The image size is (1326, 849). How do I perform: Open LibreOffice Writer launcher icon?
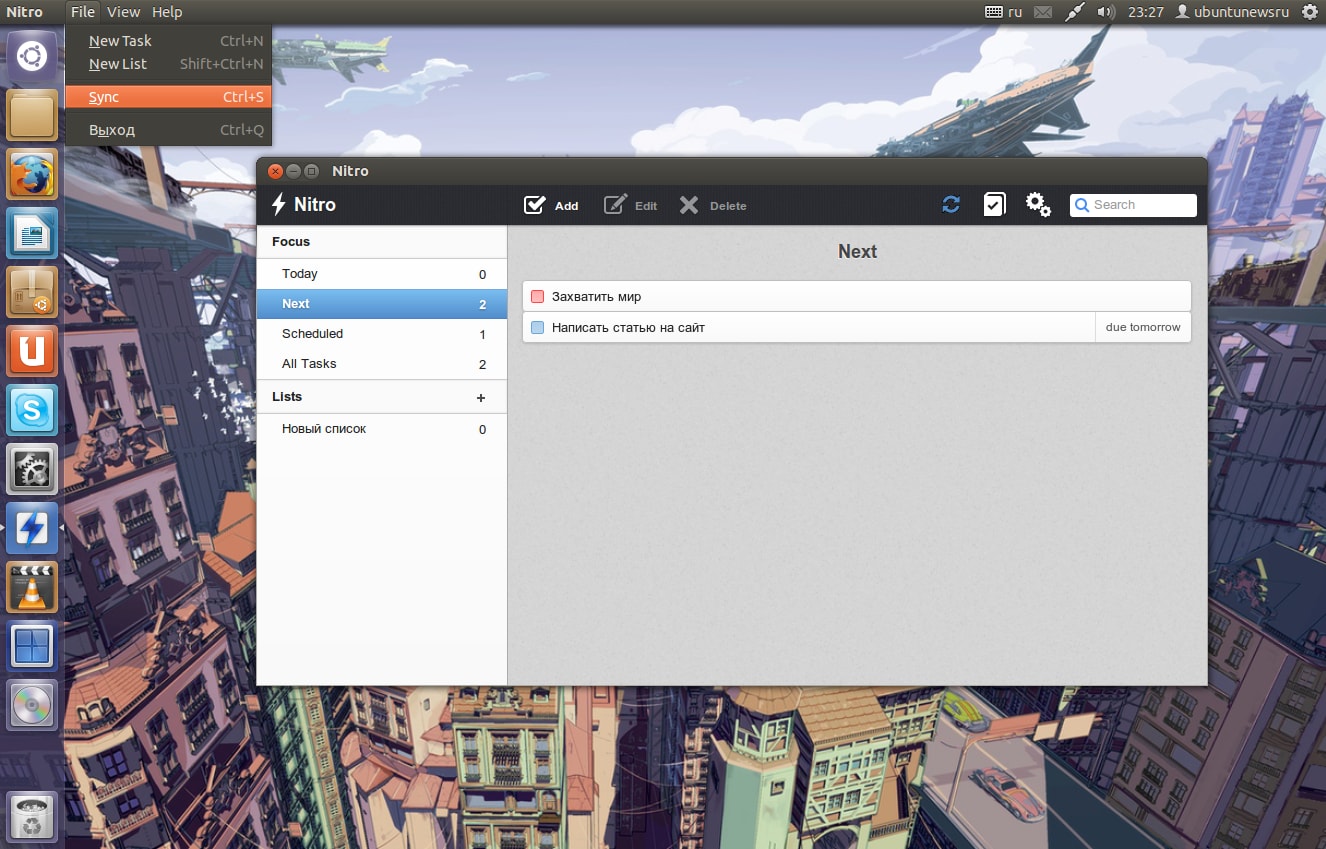click(x=32, y=234)
